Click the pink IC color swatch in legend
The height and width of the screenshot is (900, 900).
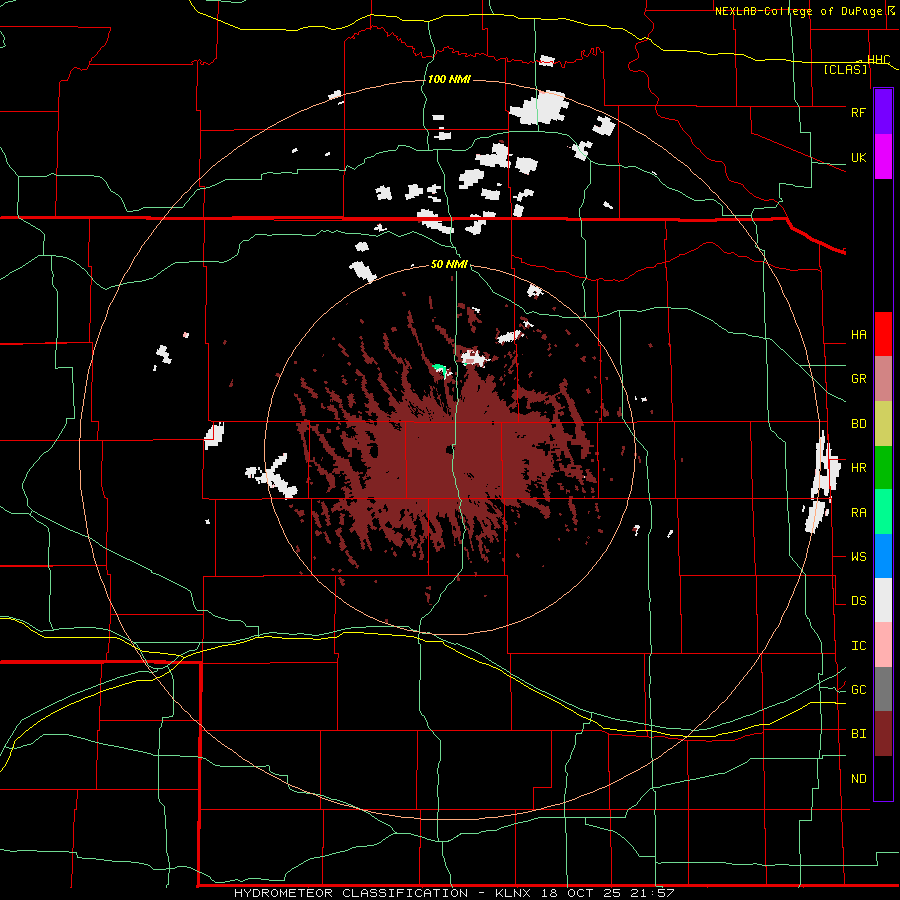tap(883, 645)
